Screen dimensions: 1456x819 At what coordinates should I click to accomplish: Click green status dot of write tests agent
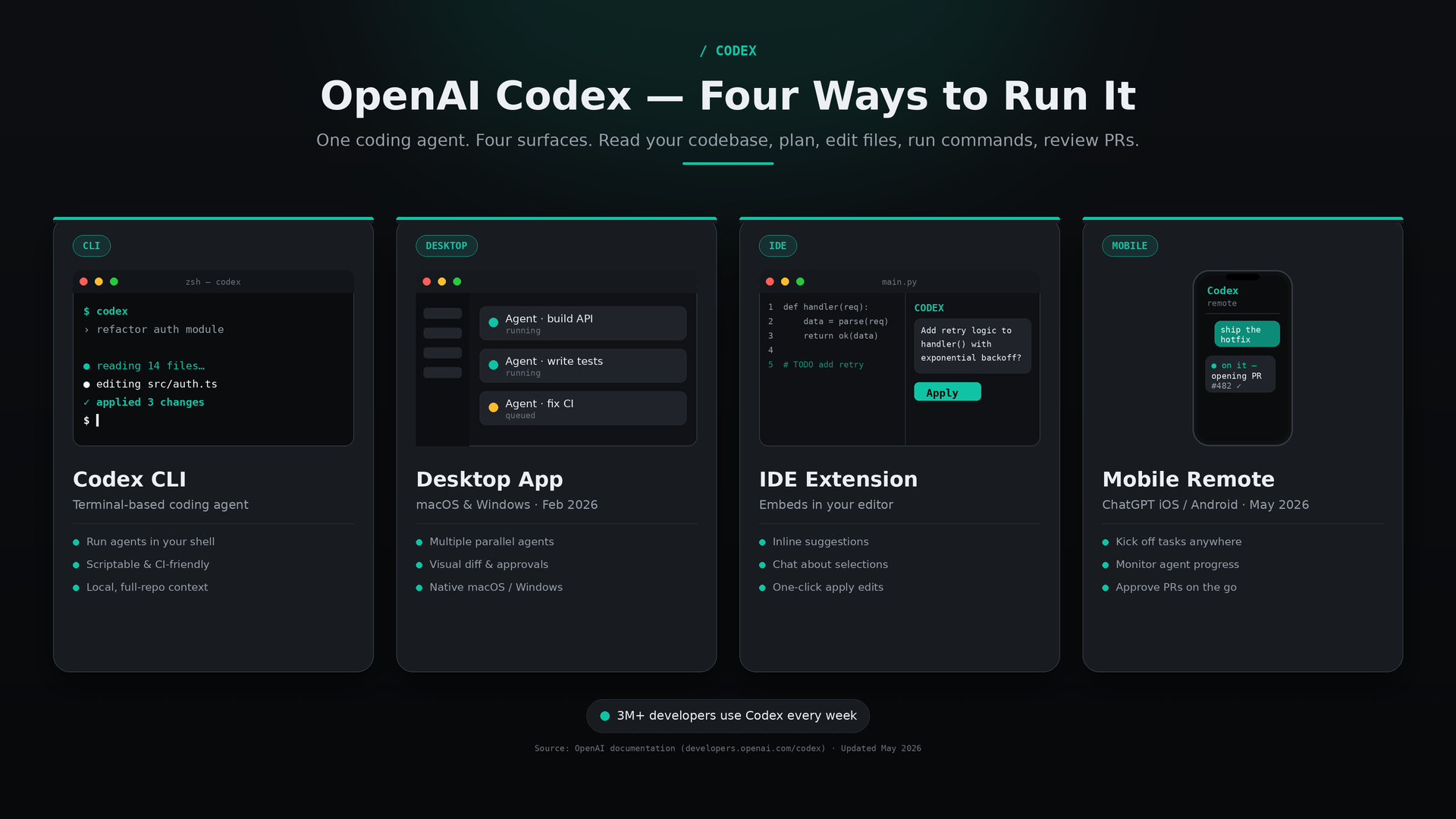[x=493, y=365]
